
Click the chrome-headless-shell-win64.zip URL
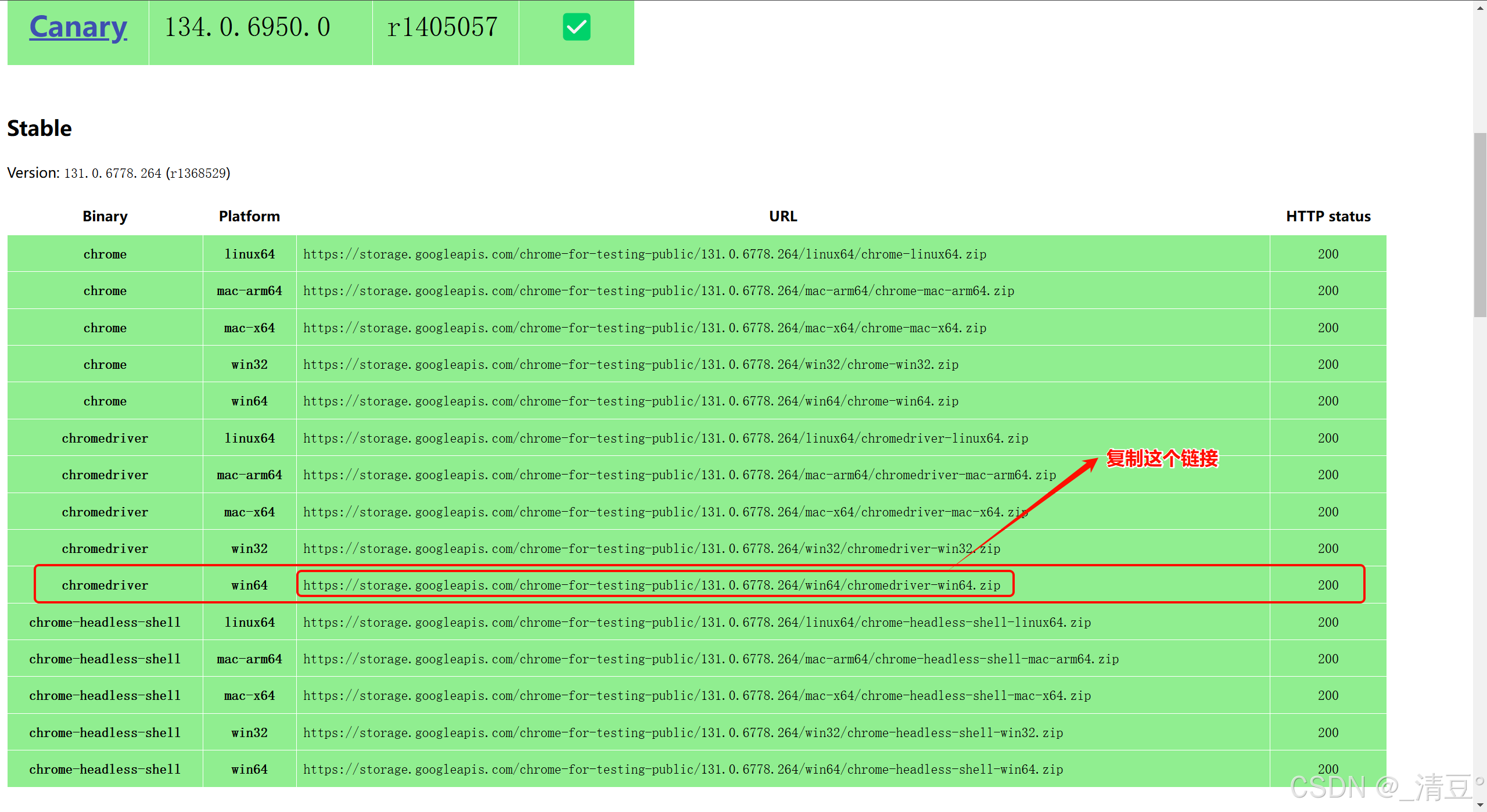683,770
